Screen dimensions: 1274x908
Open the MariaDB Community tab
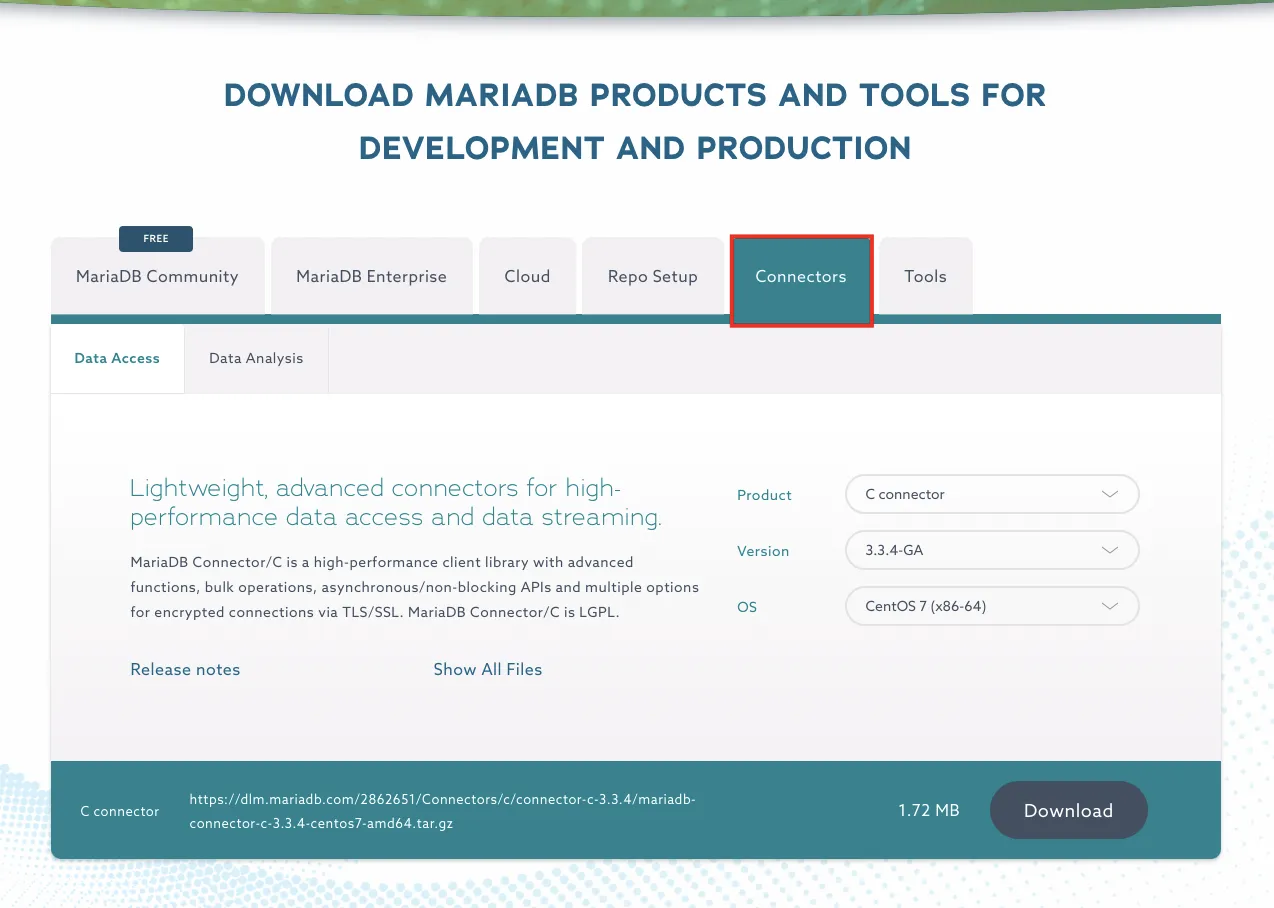tap(157, 276)
